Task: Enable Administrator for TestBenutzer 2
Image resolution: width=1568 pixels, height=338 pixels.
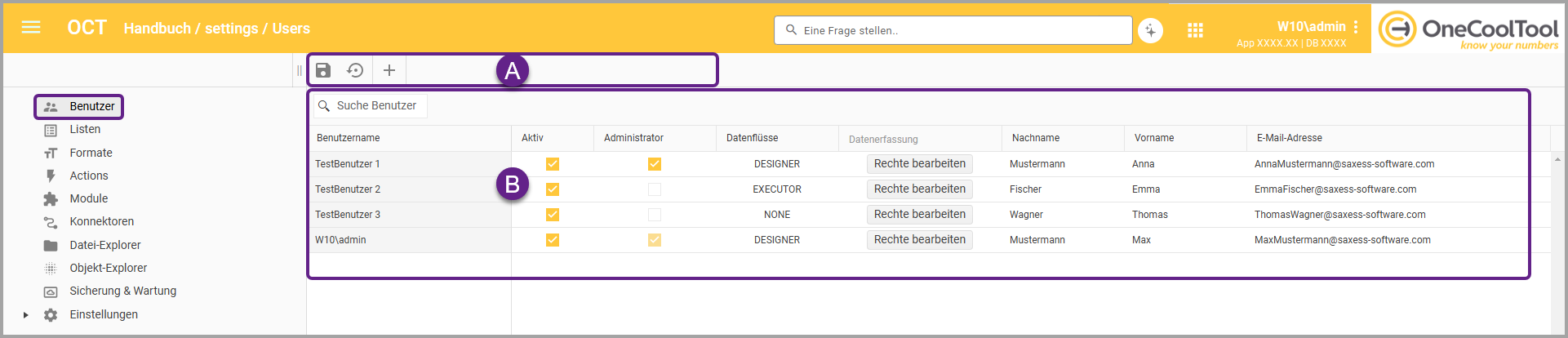Action: coord(655,189)
